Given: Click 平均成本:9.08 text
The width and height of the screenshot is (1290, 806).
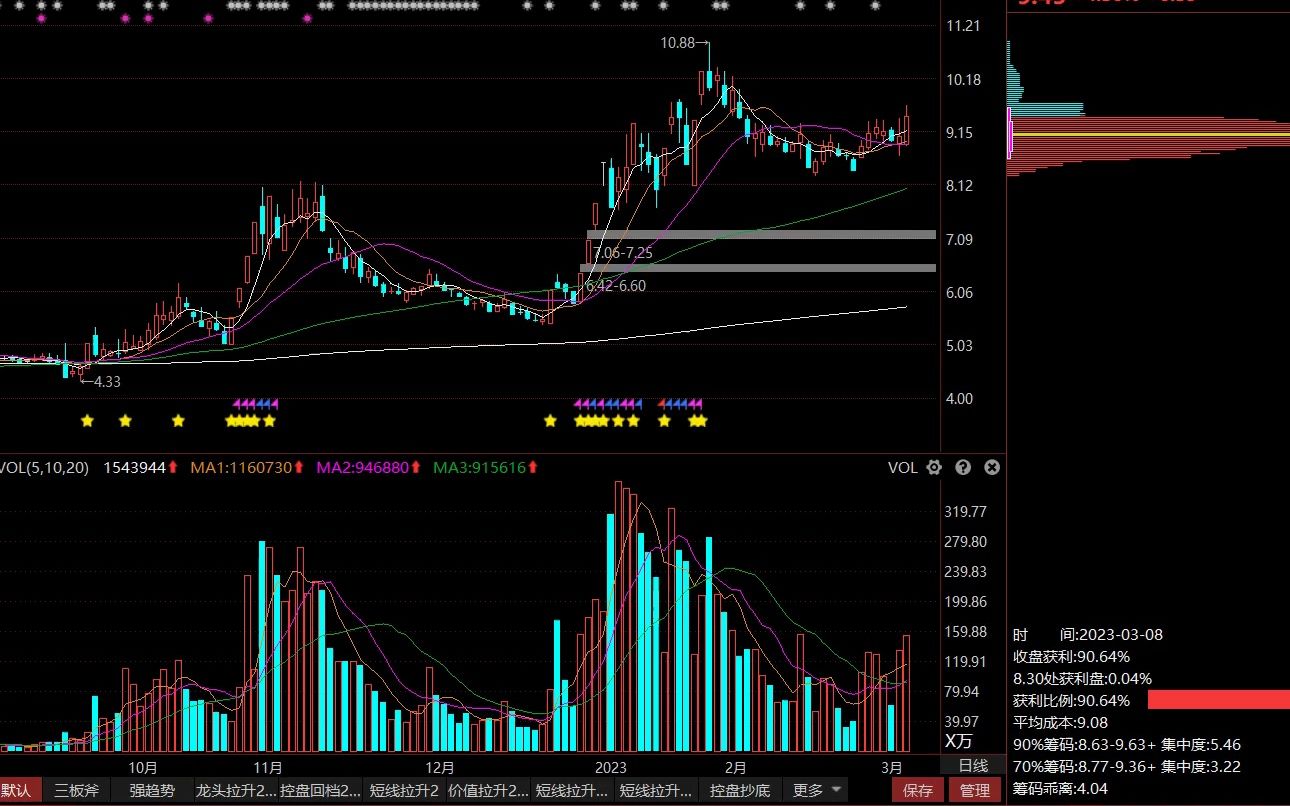Looking at the screenshot, I should (1060, 722).
